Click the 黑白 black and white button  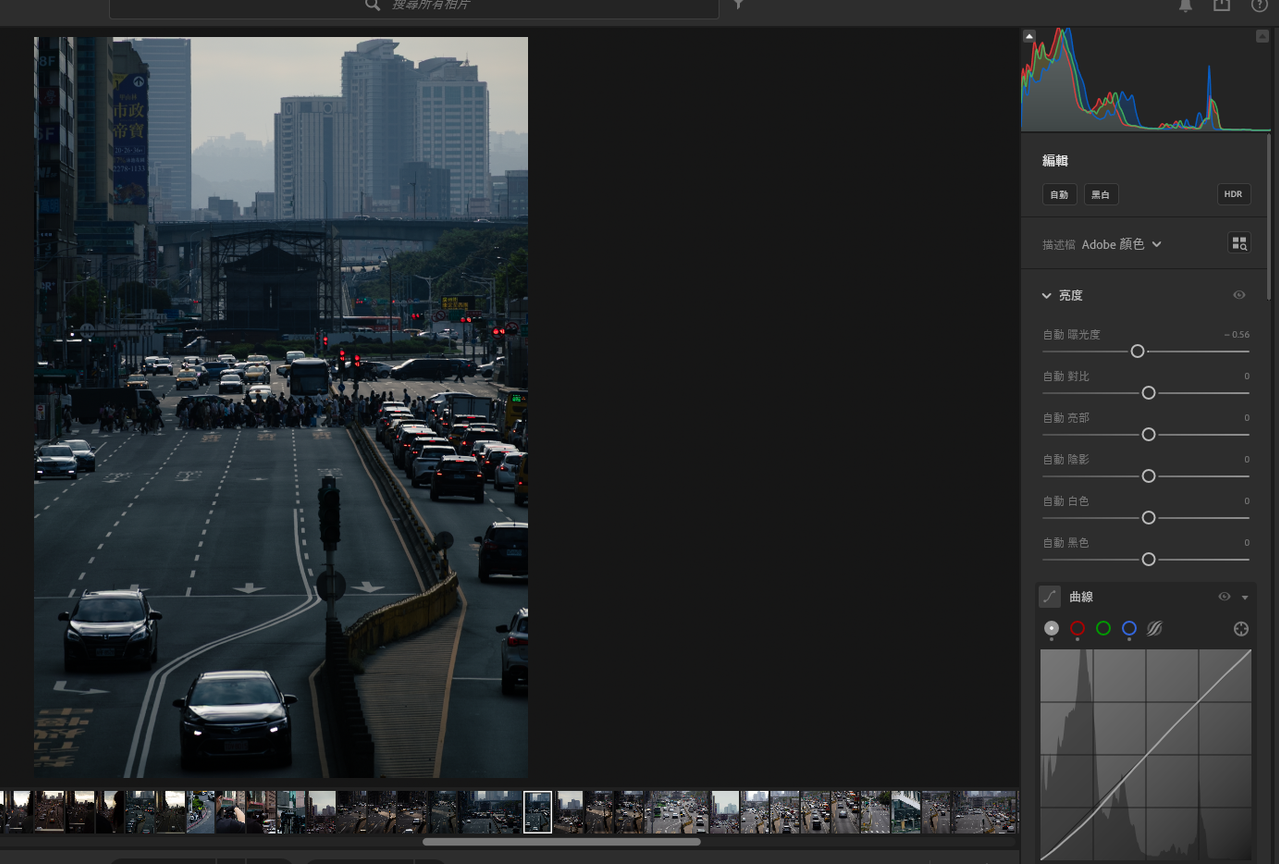coord(1101,194)
